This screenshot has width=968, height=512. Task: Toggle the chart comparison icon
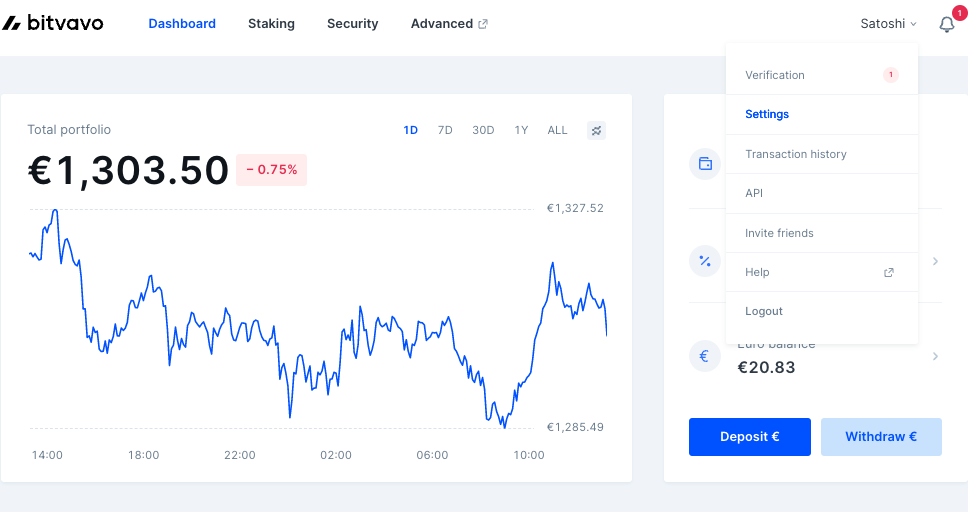click(596, 130)
